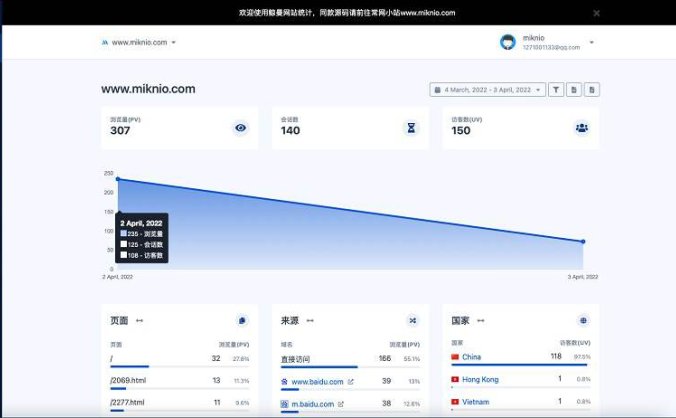The height and width of the screenshot is (418, 676).
Task: Click the globe icon in 国家 panel
Action: [x=583, y=321]
